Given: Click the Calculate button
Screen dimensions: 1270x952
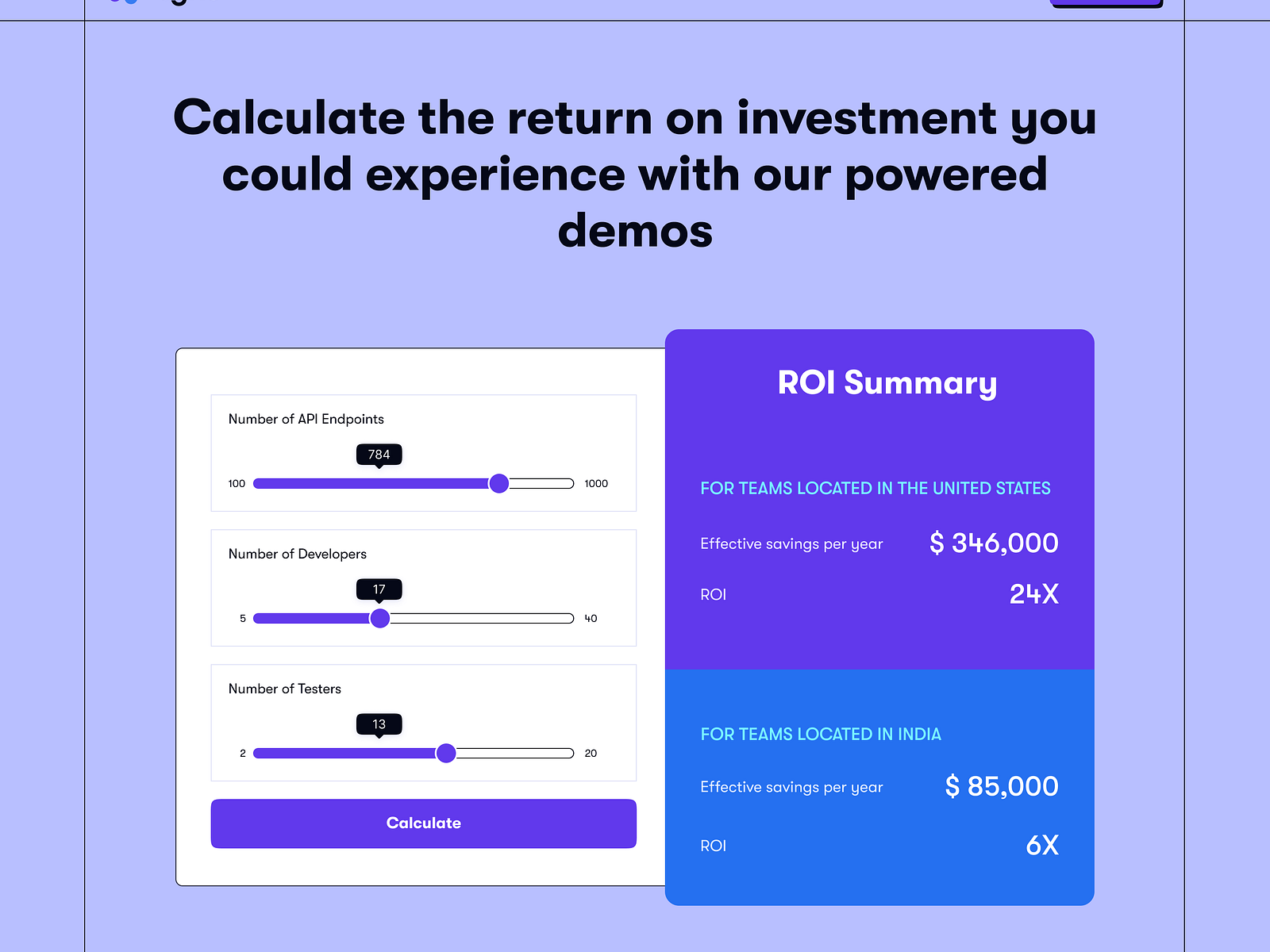Looking at the screenshot, I should click(x=423, y=823).
